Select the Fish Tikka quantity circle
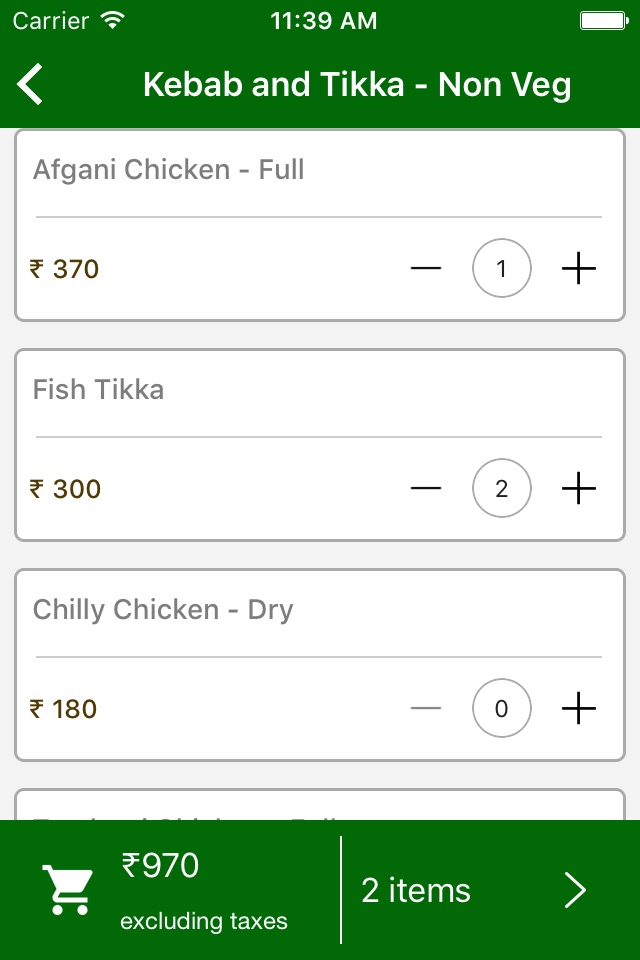 (502, 489)
